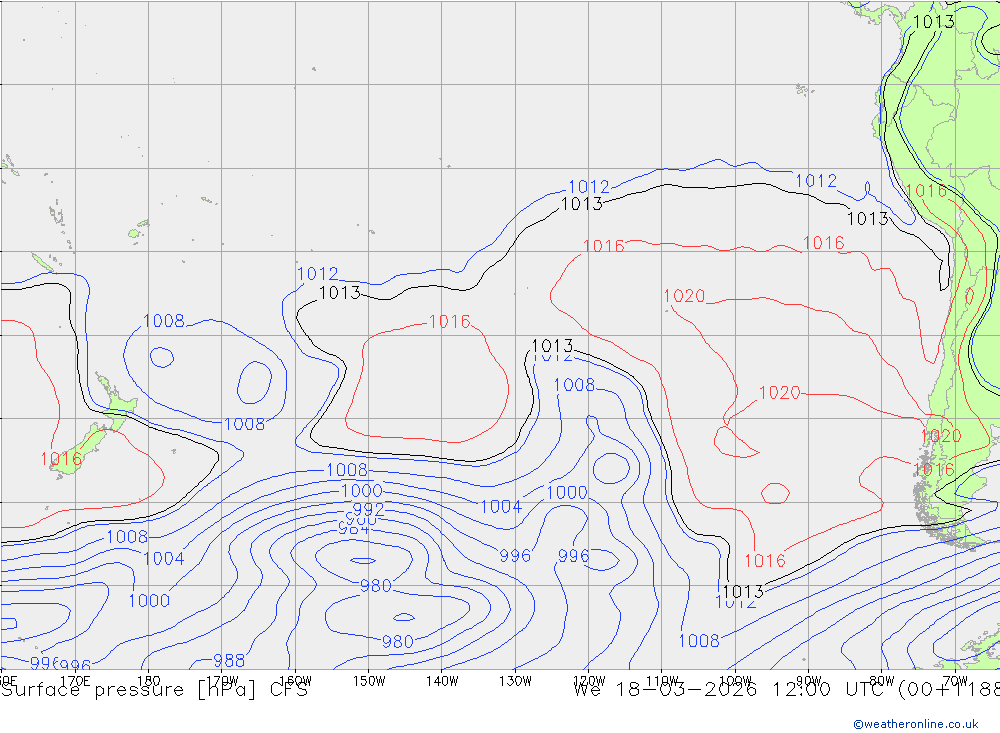Click the 992 isobar label
This screenshot has width=1000, height=733.
[368, 509]
